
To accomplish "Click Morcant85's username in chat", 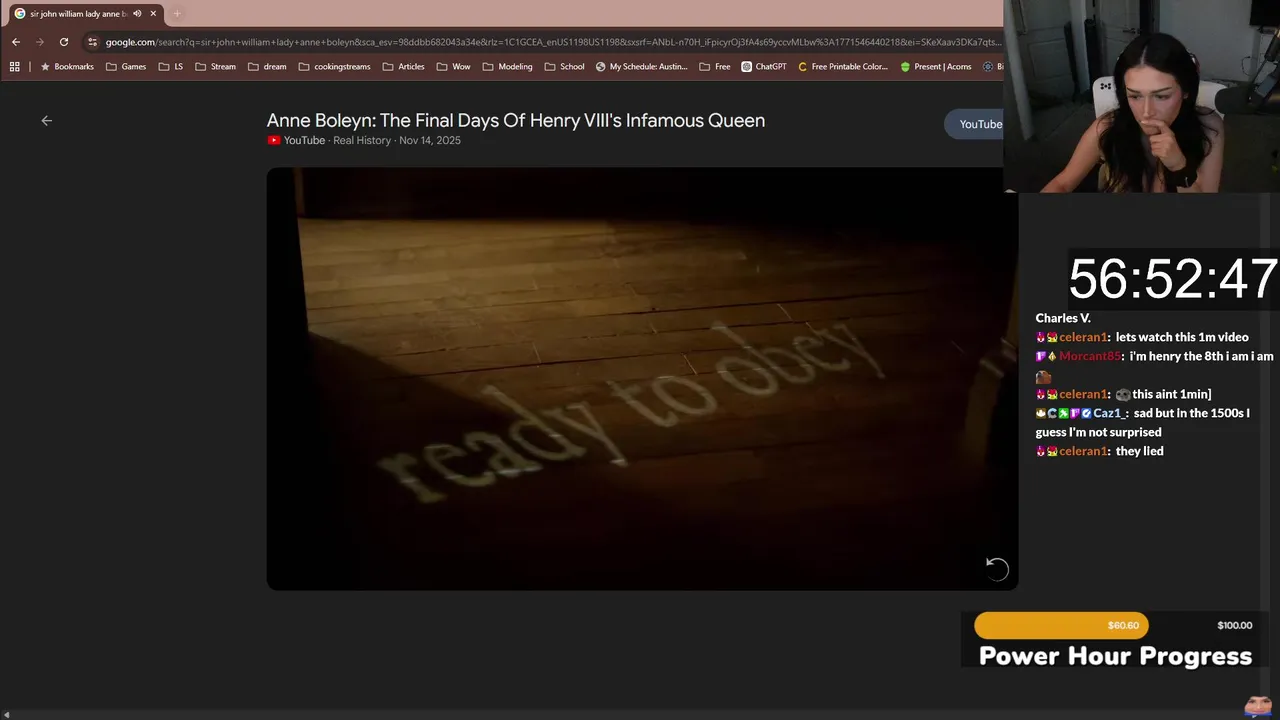I will pos(1088,356).
